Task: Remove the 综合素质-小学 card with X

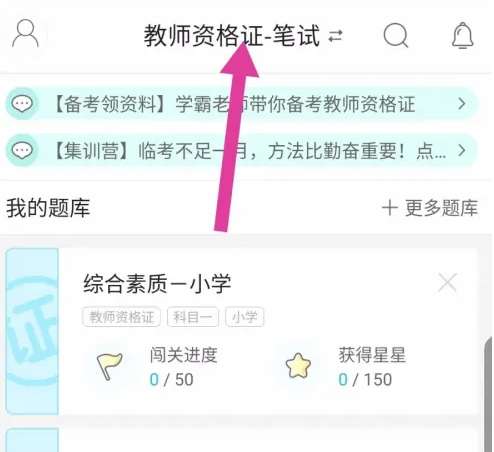Action: (447, 283)
